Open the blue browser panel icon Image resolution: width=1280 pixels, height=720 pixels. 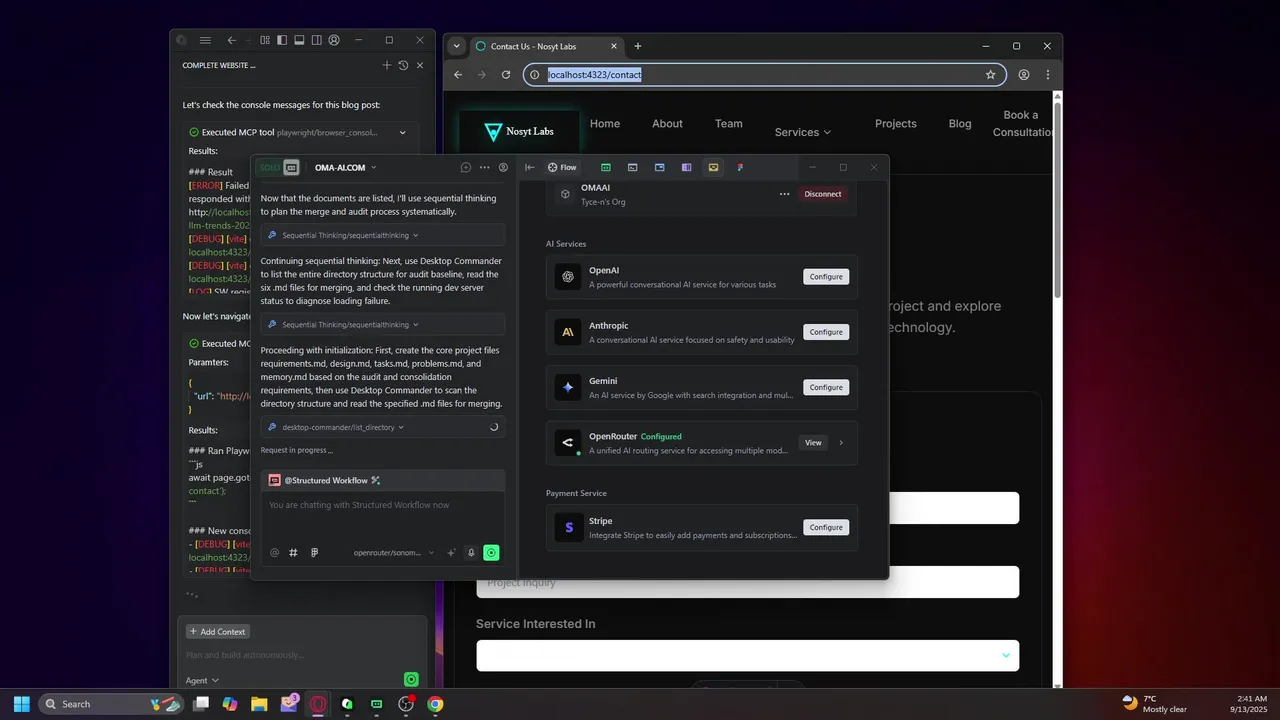click(660, 168)
